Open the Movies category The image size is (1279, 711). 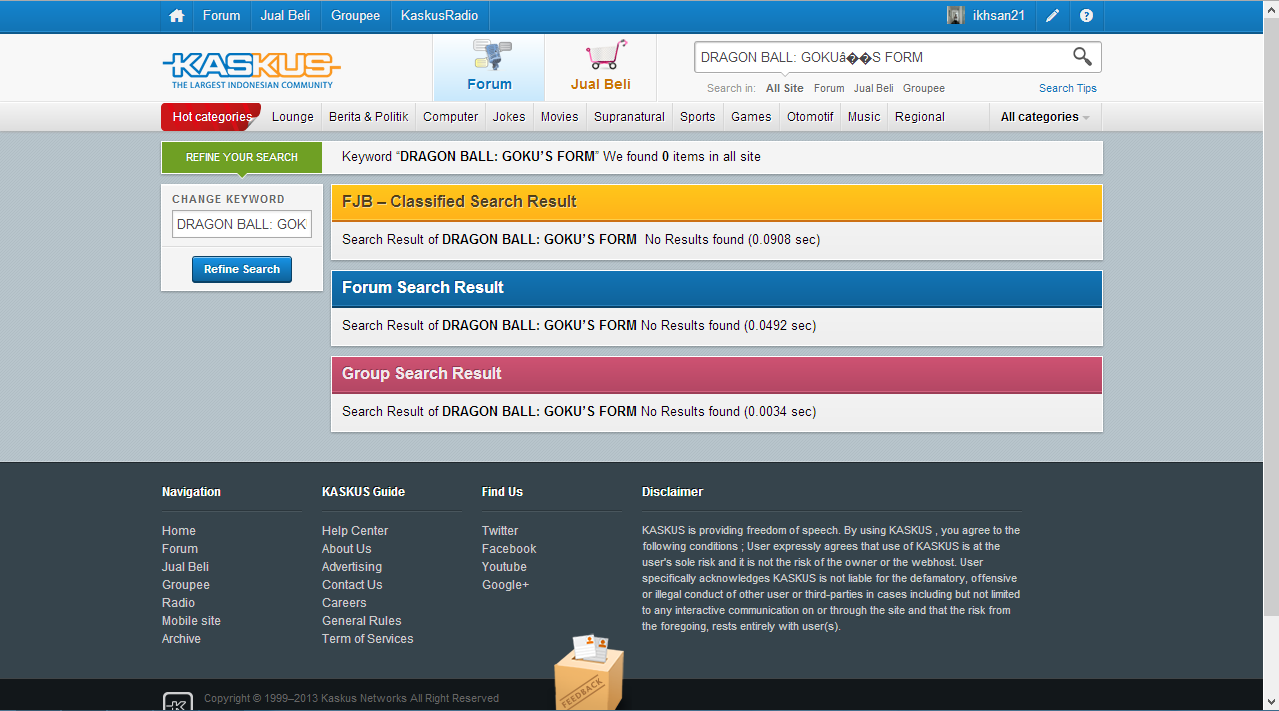(x=560, y=117)
